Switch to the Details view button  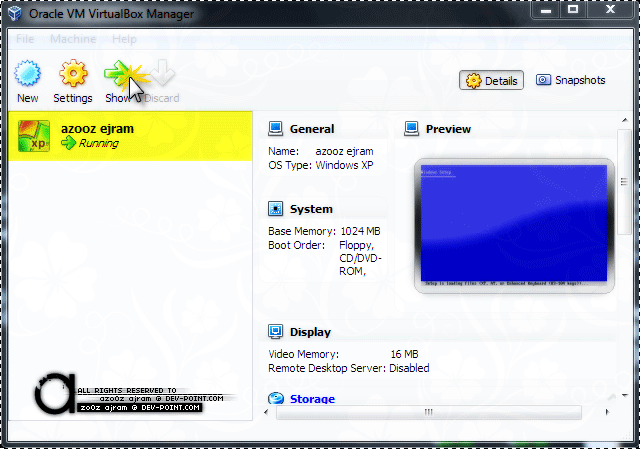(x=491, y=80)
